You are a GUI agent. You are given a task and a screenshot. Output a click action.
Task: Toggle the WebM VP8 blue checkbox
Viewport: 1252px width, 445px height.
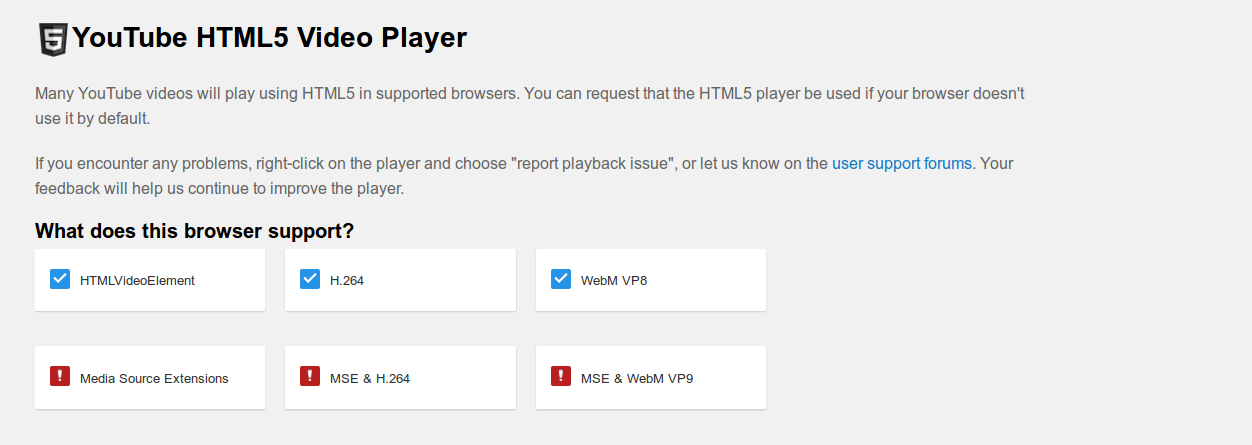(561, 279)
